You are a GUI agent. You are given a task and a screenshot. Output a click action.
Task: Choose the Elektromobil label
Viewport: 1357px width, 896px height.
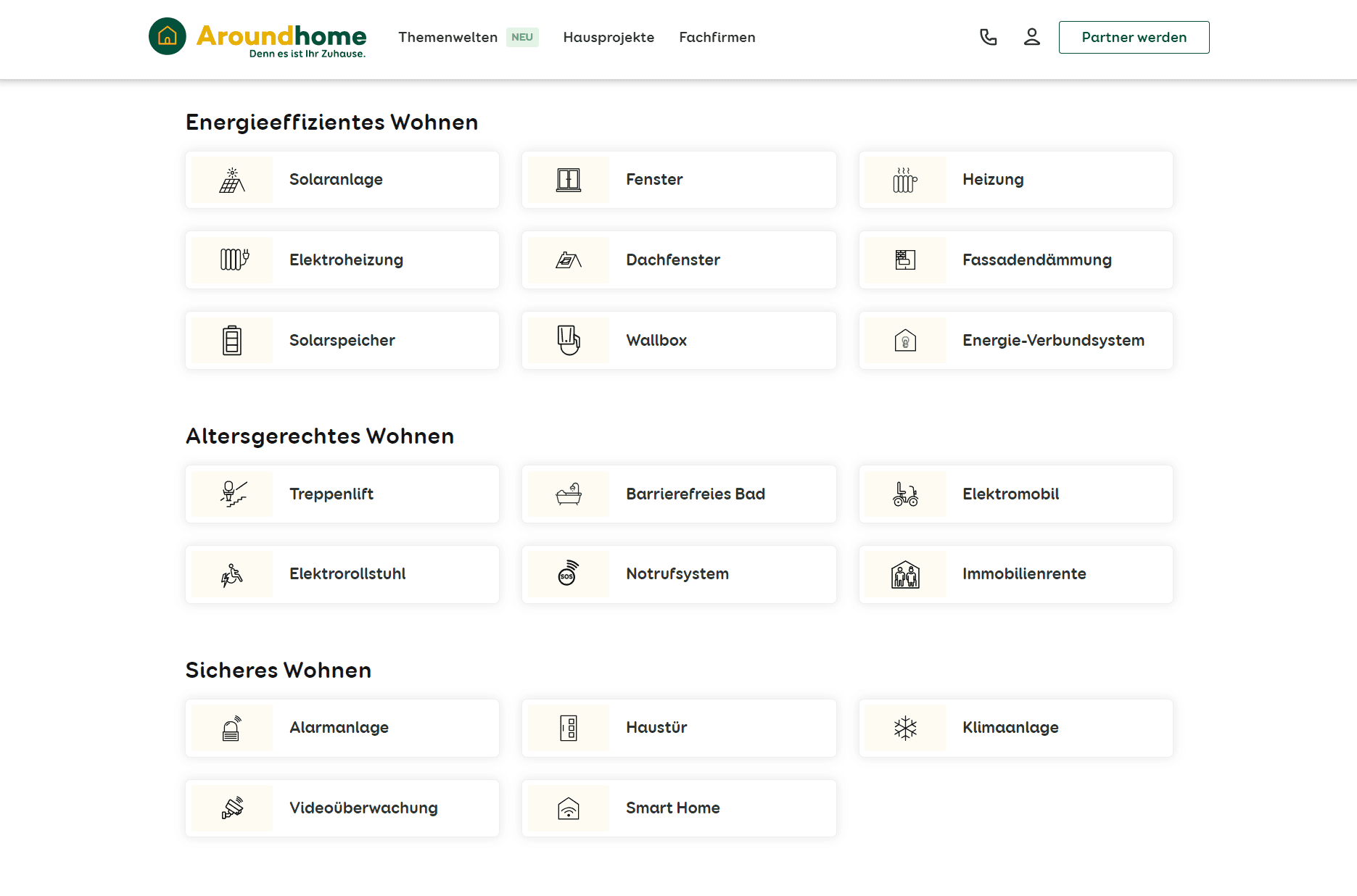tap(1010, 494)
